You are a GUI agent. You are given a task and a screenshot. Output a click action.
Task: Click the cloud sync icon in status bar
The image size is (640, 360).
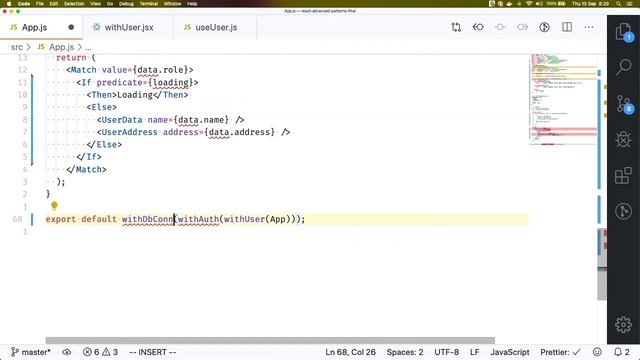tap(67, 352)
